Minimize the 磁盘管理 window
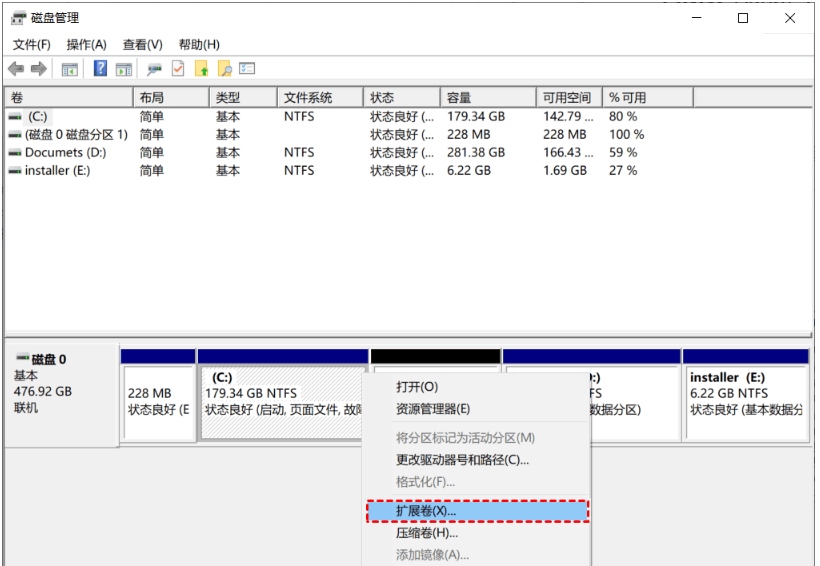Screen dimensions: 820x566 coord(697,18)
